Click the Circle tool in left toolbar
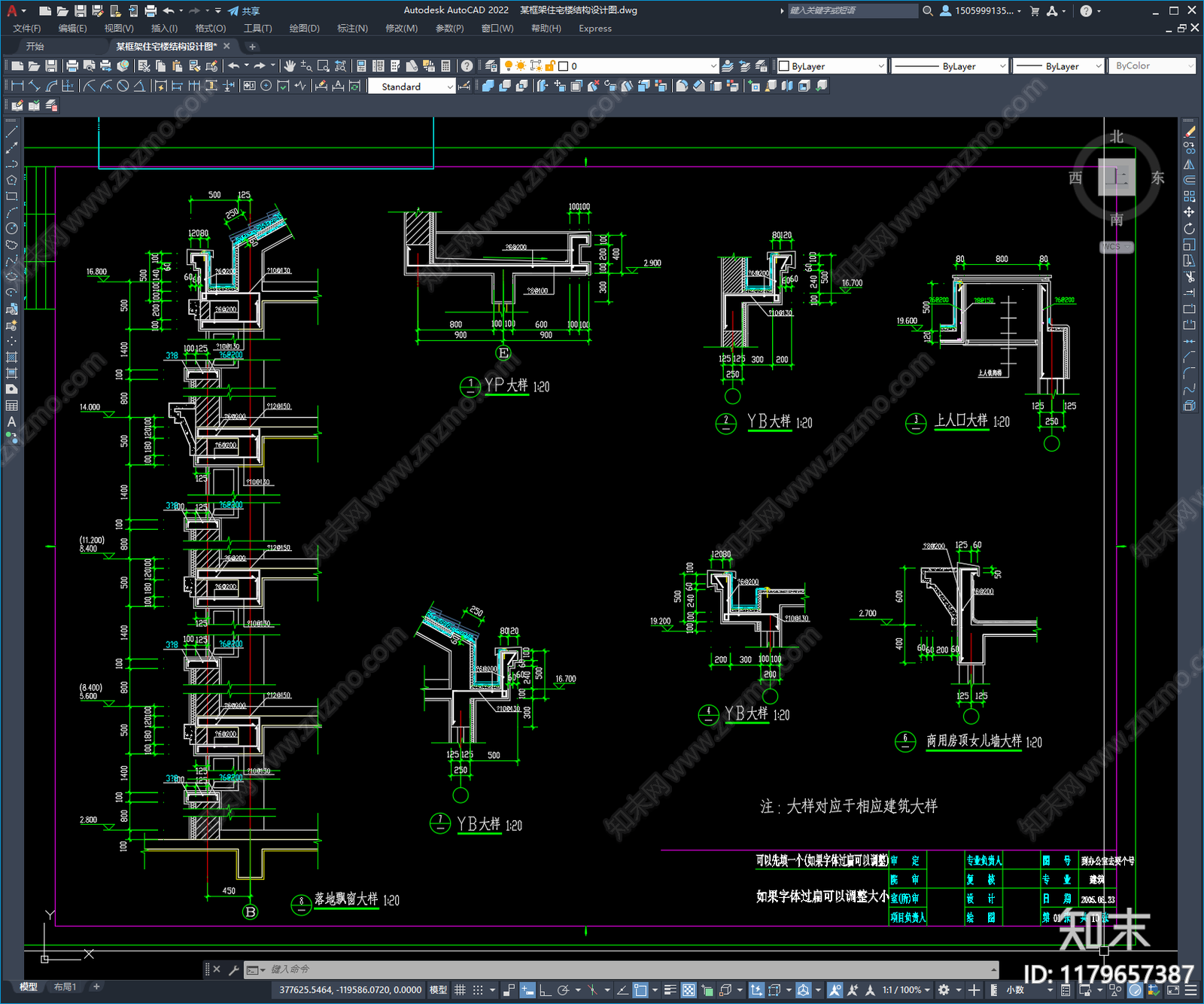The height and width of the screenshot is (1004, 1204). [x=11, y=229]
